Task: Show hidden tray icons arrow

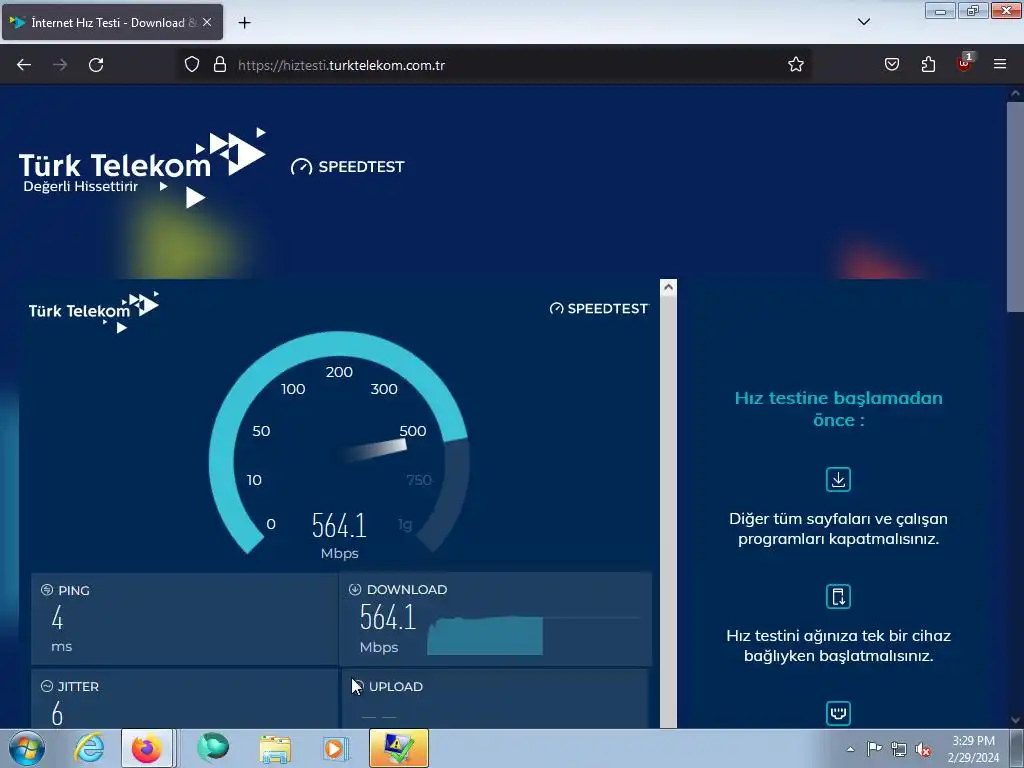Action: point(850,749)
